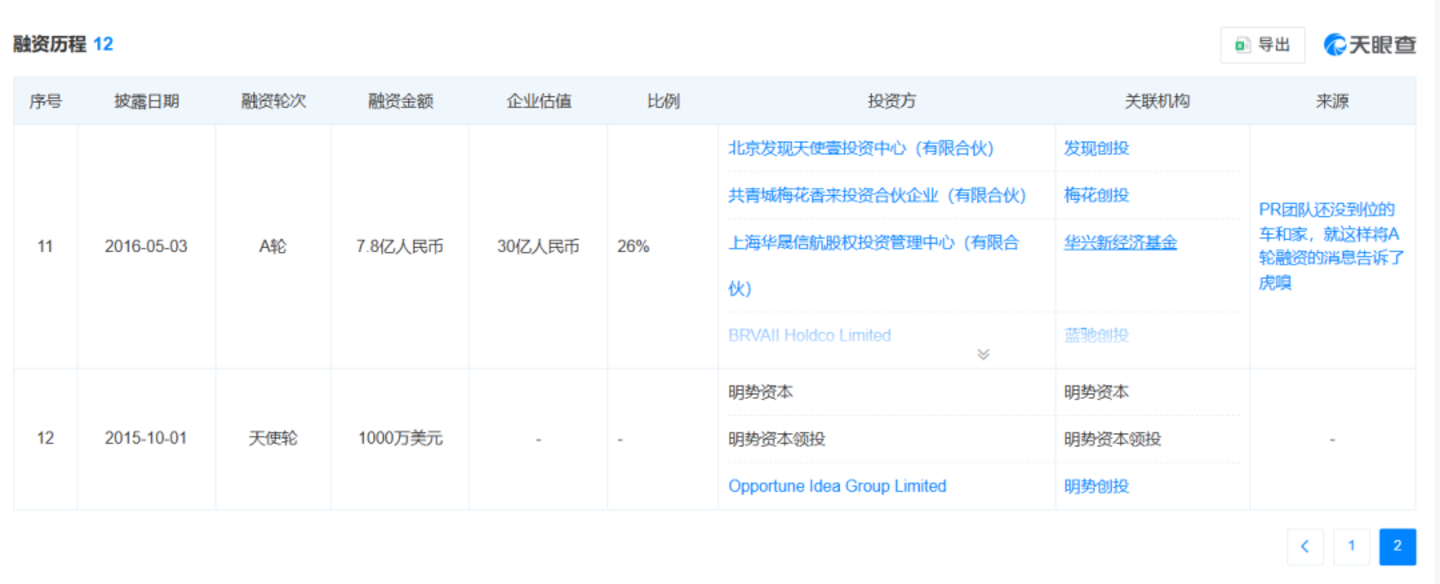Screen dimensions: 1440x584
Task: Click the 投资方 column header
Action: tap(891, 101)
